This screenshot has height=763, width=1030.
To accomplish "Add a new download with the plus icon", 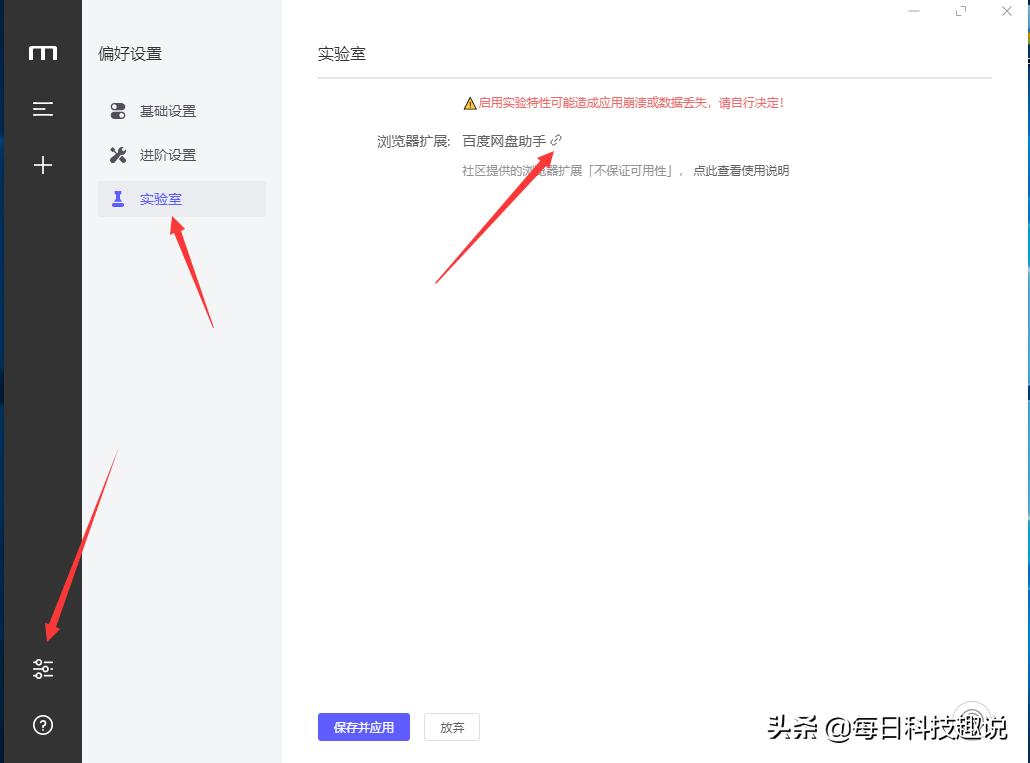I will click(42, 165).
